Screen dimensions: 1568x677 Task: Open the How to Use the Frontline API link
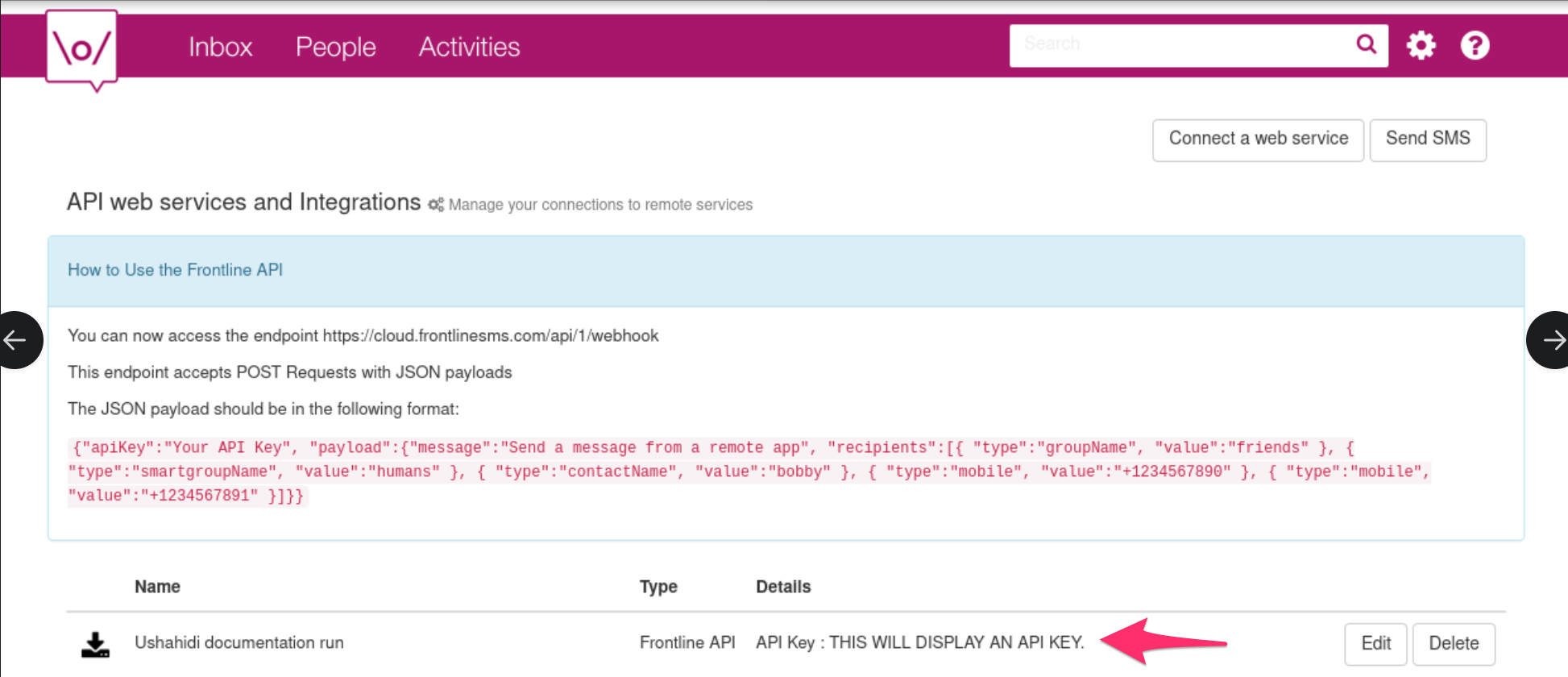[175, 270]
